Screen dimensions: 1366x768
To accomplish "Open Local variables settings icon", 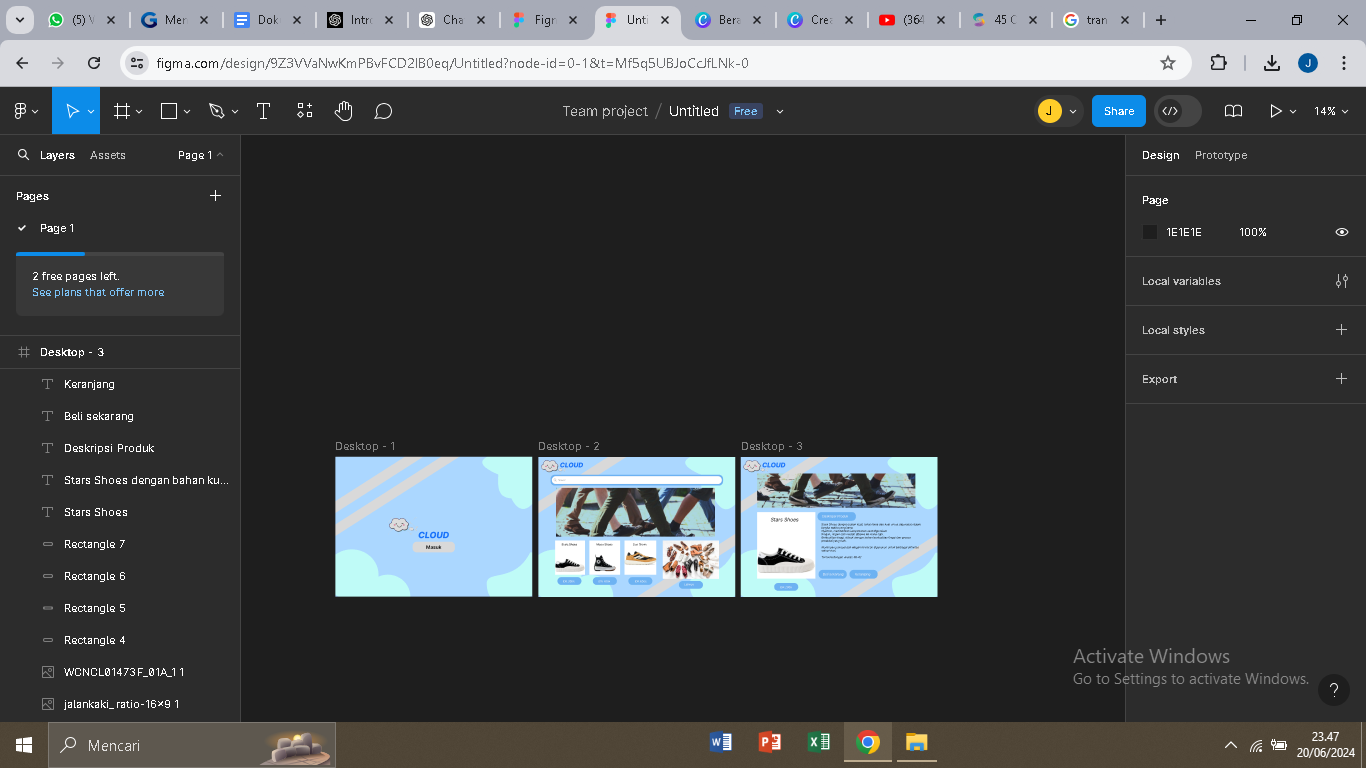I will pos(1342,281).
